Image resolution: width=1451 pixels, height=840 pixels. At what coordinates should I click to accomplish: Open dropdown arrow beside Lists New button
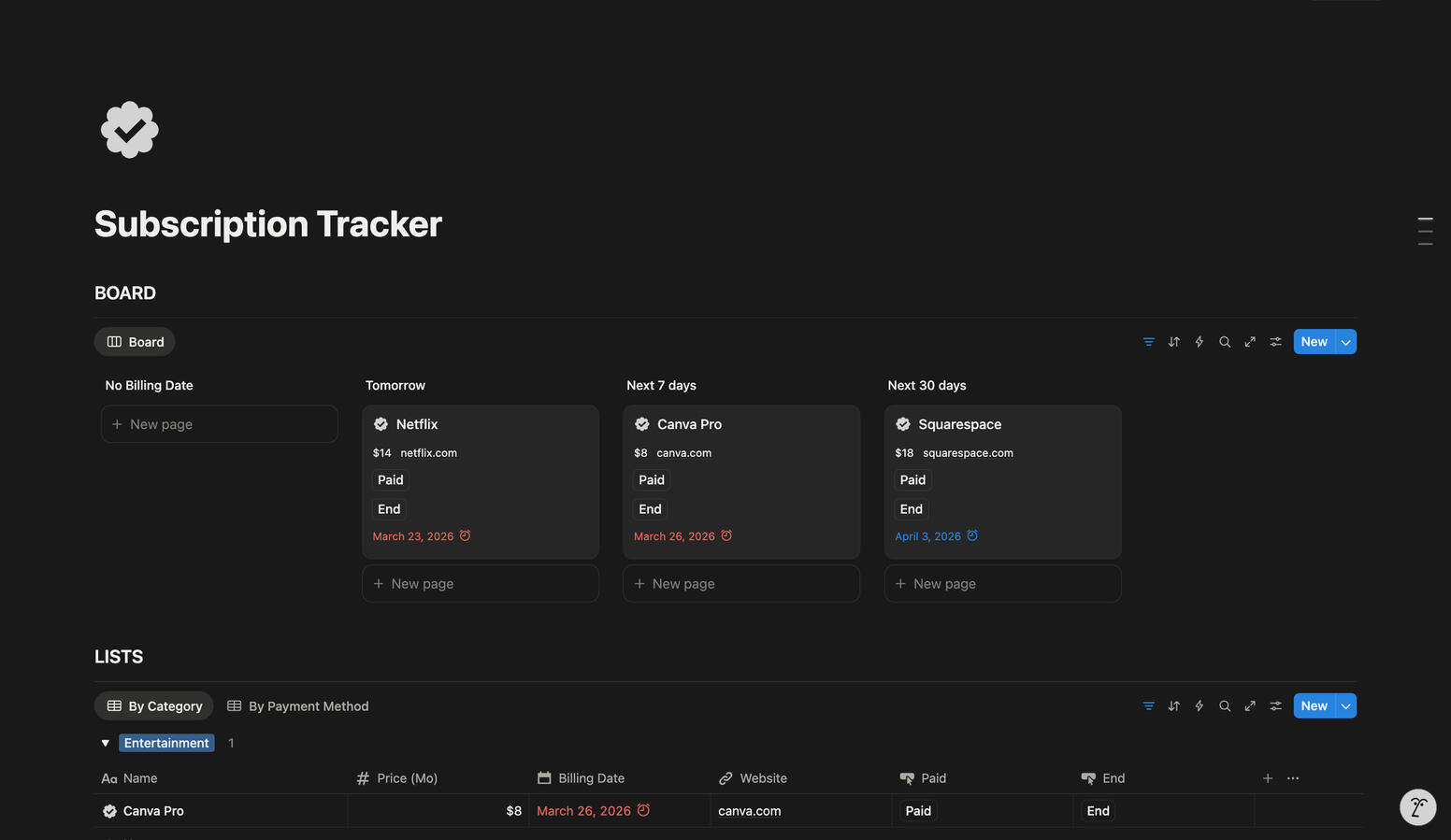coord(1346,706)
